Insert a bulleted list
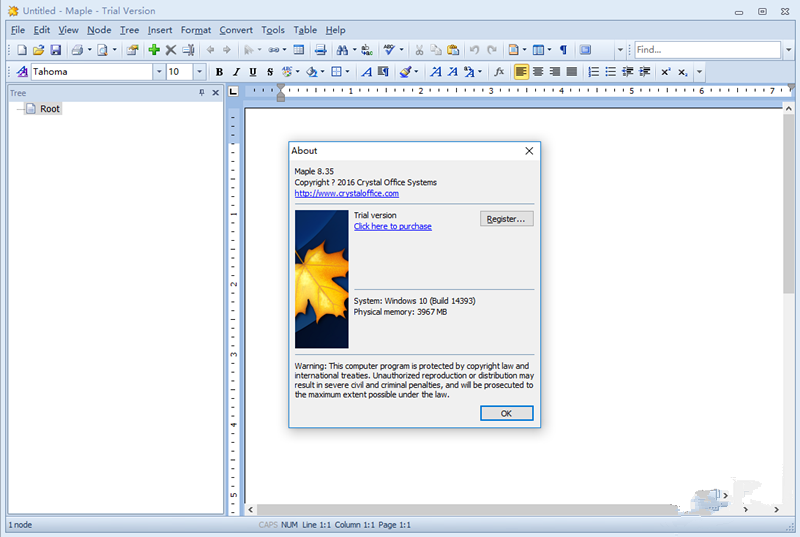The image size is (800, 537). tap(610, 72)
